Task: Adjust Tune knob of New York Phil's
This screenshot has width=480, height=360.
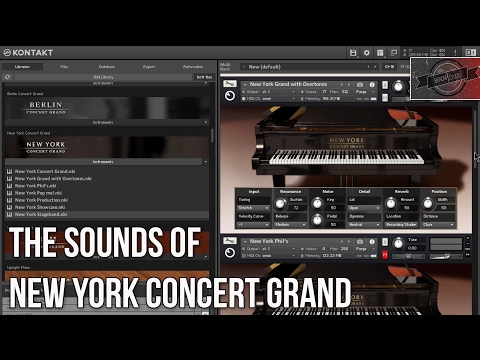Action: point(398,244)
